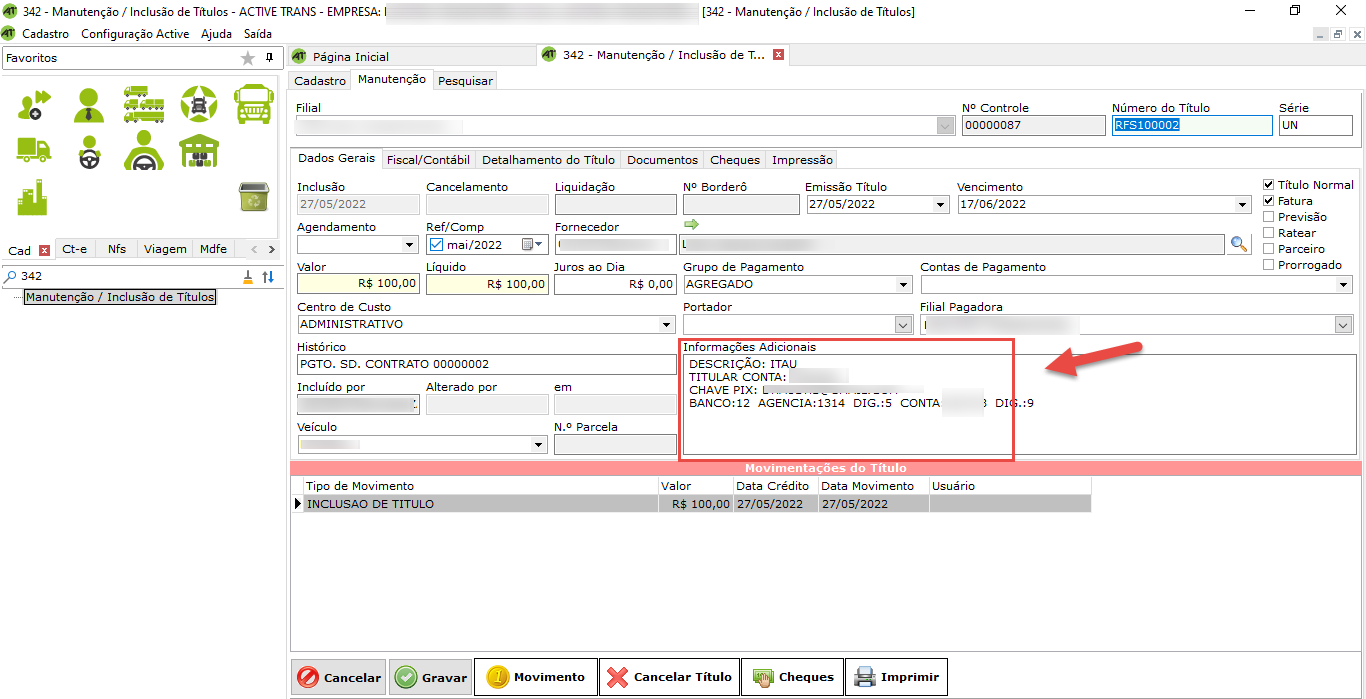Click the magnifier next to Fornecedor field
This screenshot has height=699, width=1366.
1240,244
